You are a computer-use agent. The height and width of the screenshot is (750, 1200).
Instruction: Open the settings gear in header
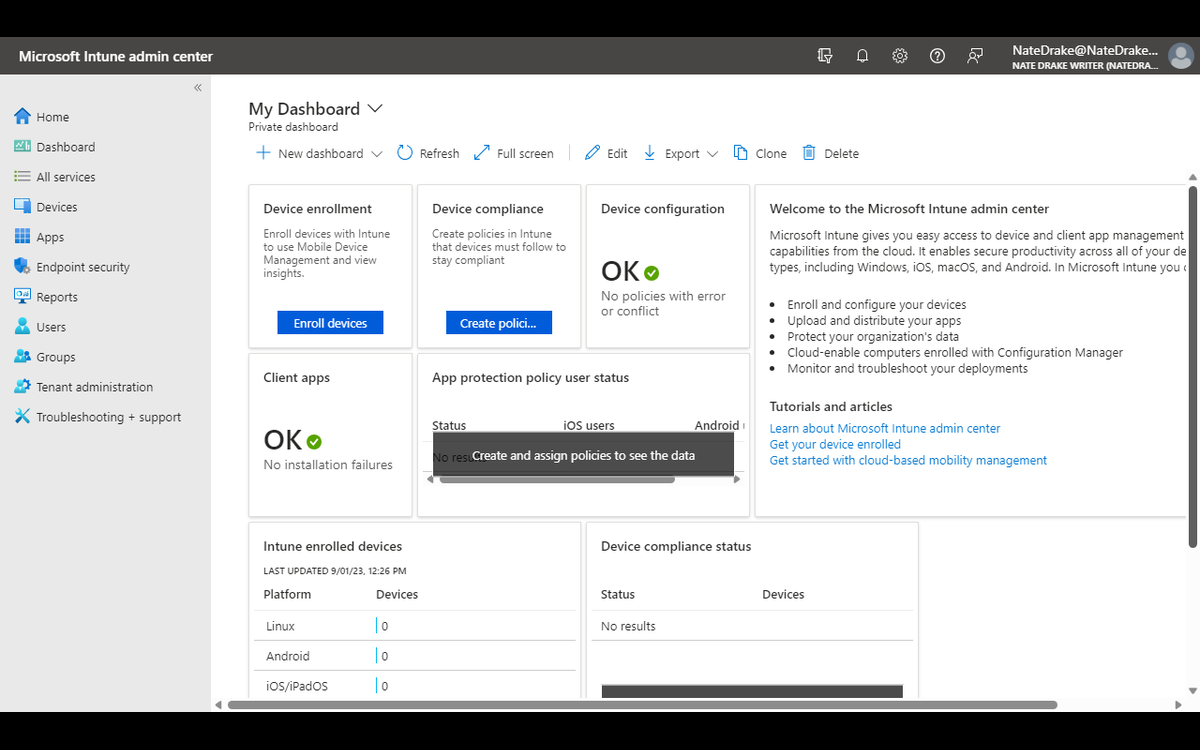point(900,56)
